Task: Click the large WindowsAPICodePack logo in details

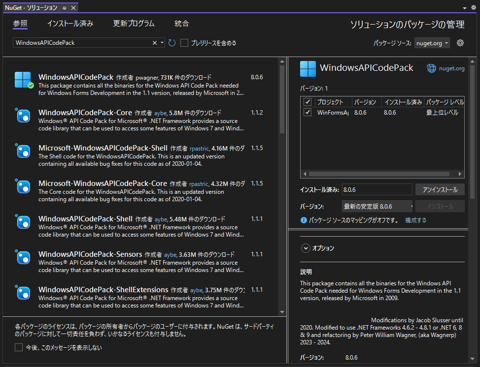Action: click(308, 69)
